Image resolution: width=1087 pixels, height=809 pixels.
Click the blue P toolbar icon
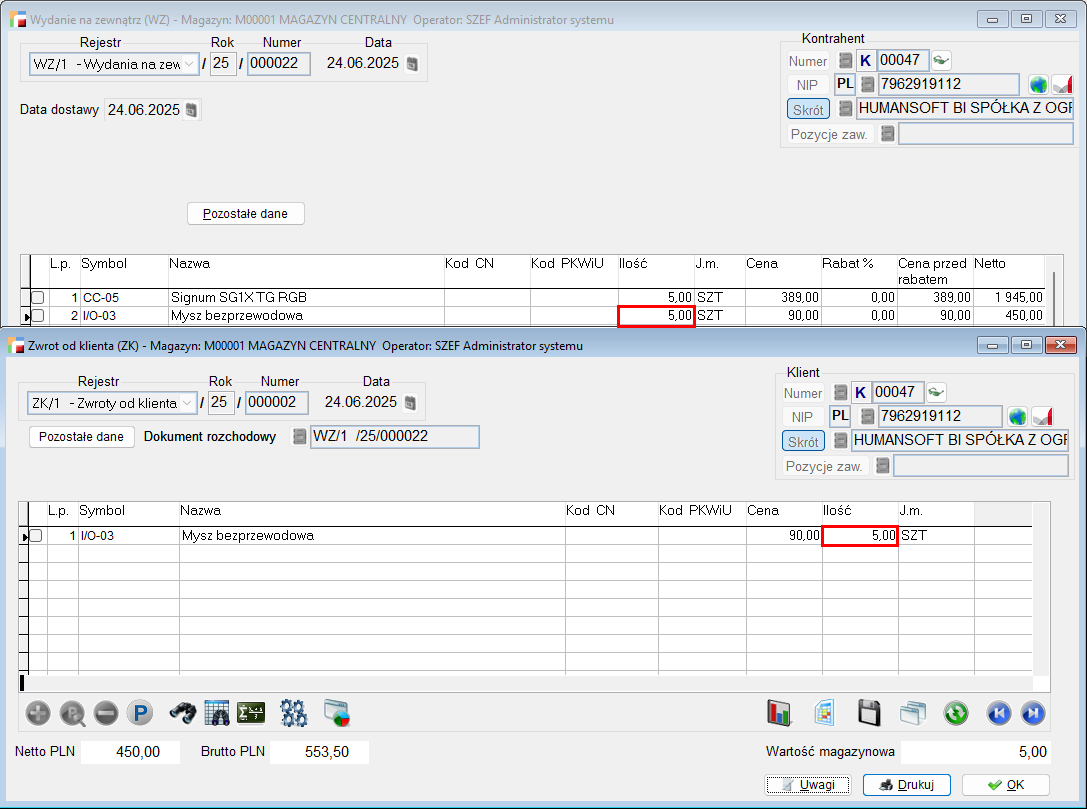tap(140, 713)
